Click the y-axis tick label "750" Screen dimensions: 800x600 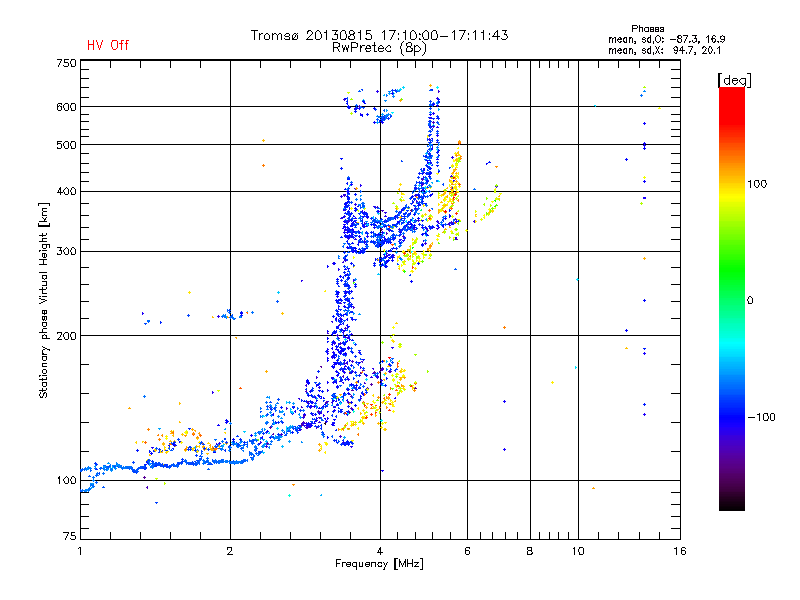66,63
